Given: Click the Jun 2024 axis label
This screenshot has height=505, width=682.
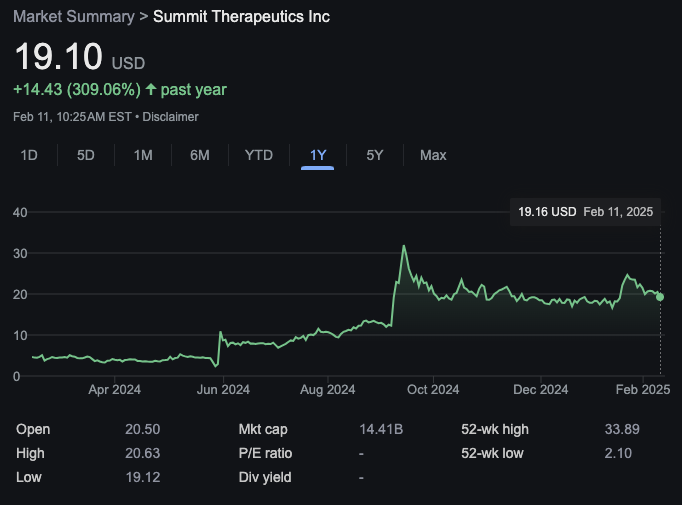Looking at the screenshot, I should (223, 390).
